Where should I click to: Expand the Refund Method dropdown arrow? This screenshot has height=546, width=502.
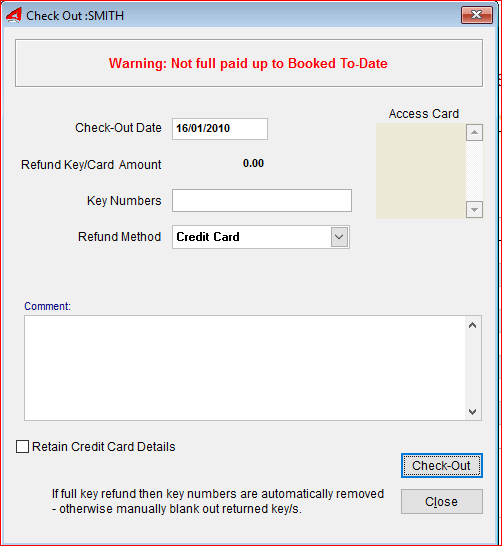coord(339,237)
